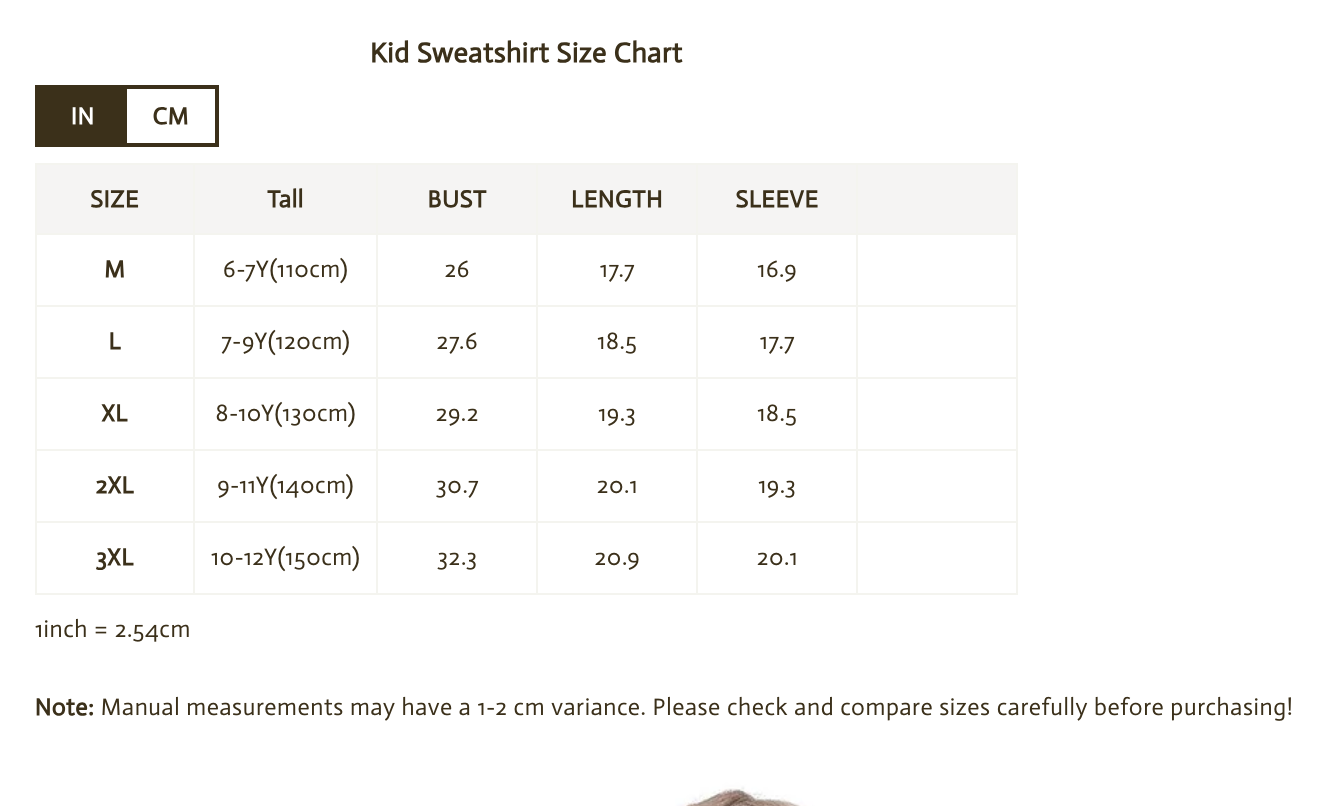Click the 1inch = 2.54cm conversion text
Viewport: 1340px width, 806px height.
(x=112, y=630)
